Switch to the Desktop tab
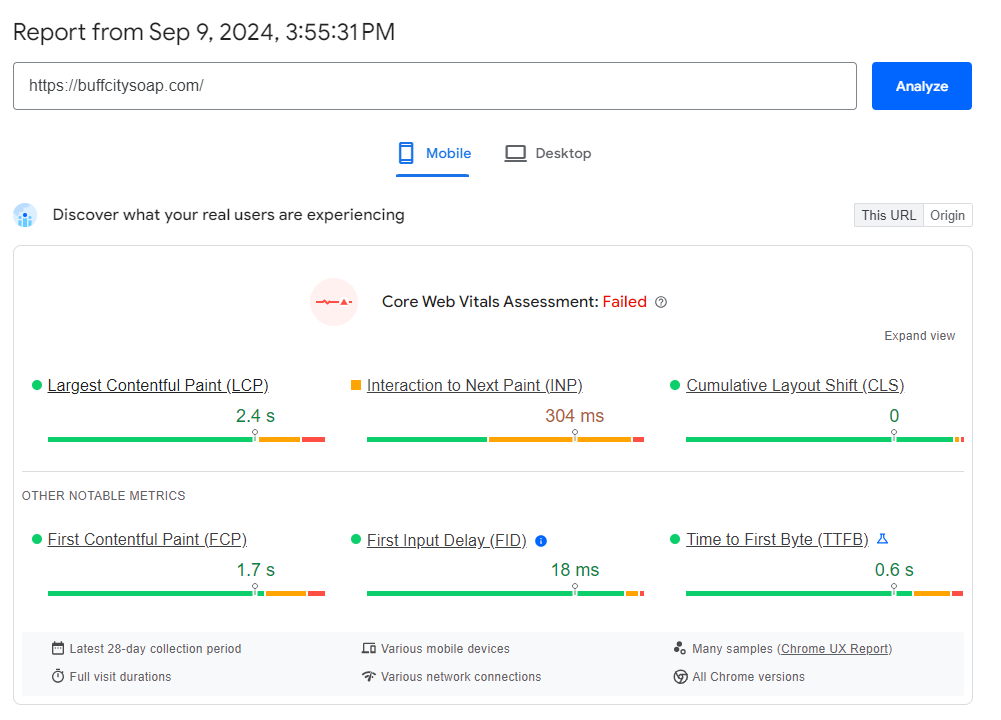 [x=548, y=153]
